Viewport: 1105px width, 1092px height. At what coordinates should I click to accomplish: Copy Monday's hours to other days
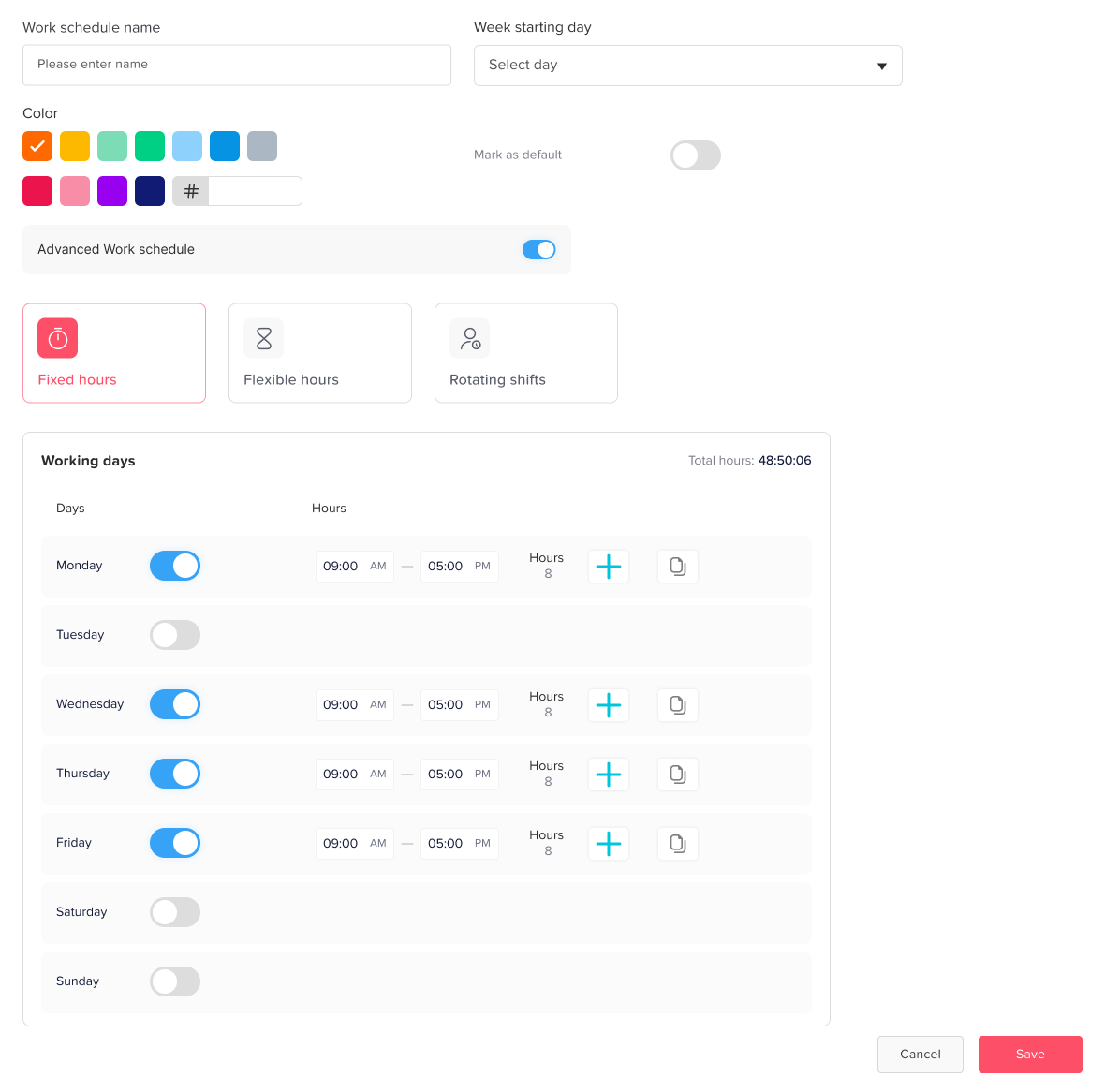tap(678, 567)
